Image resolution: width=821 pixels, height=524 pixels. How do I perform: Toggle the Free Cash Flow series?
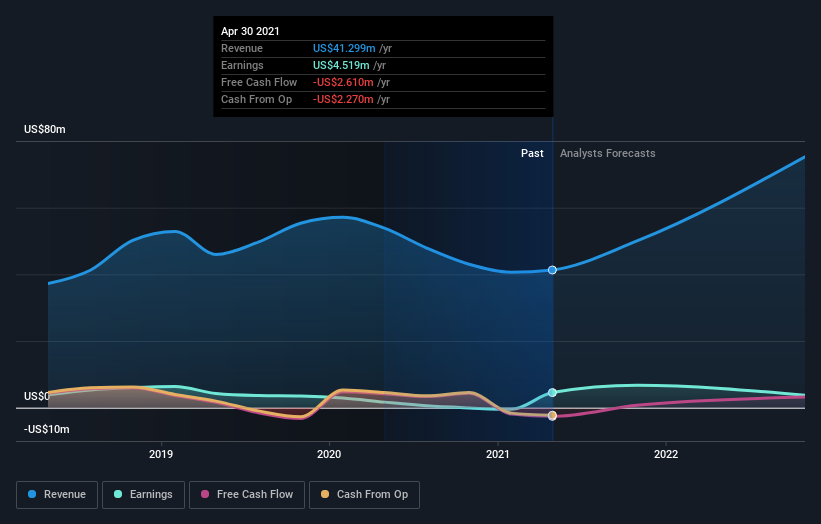247,495
